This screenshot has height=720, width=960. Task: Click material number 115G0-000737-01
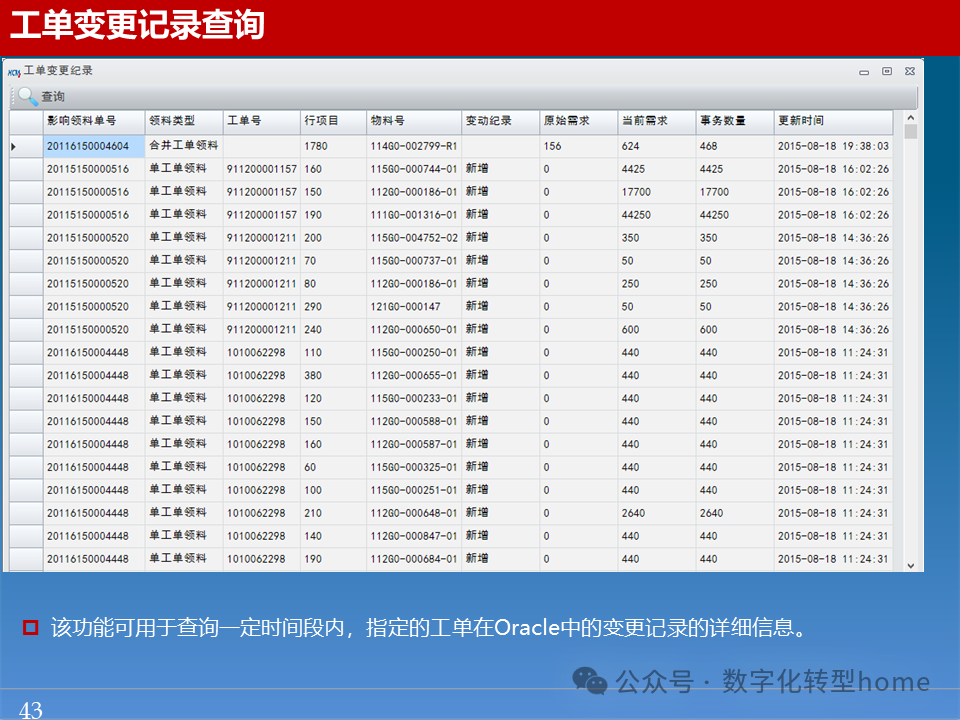click(413, 261)
